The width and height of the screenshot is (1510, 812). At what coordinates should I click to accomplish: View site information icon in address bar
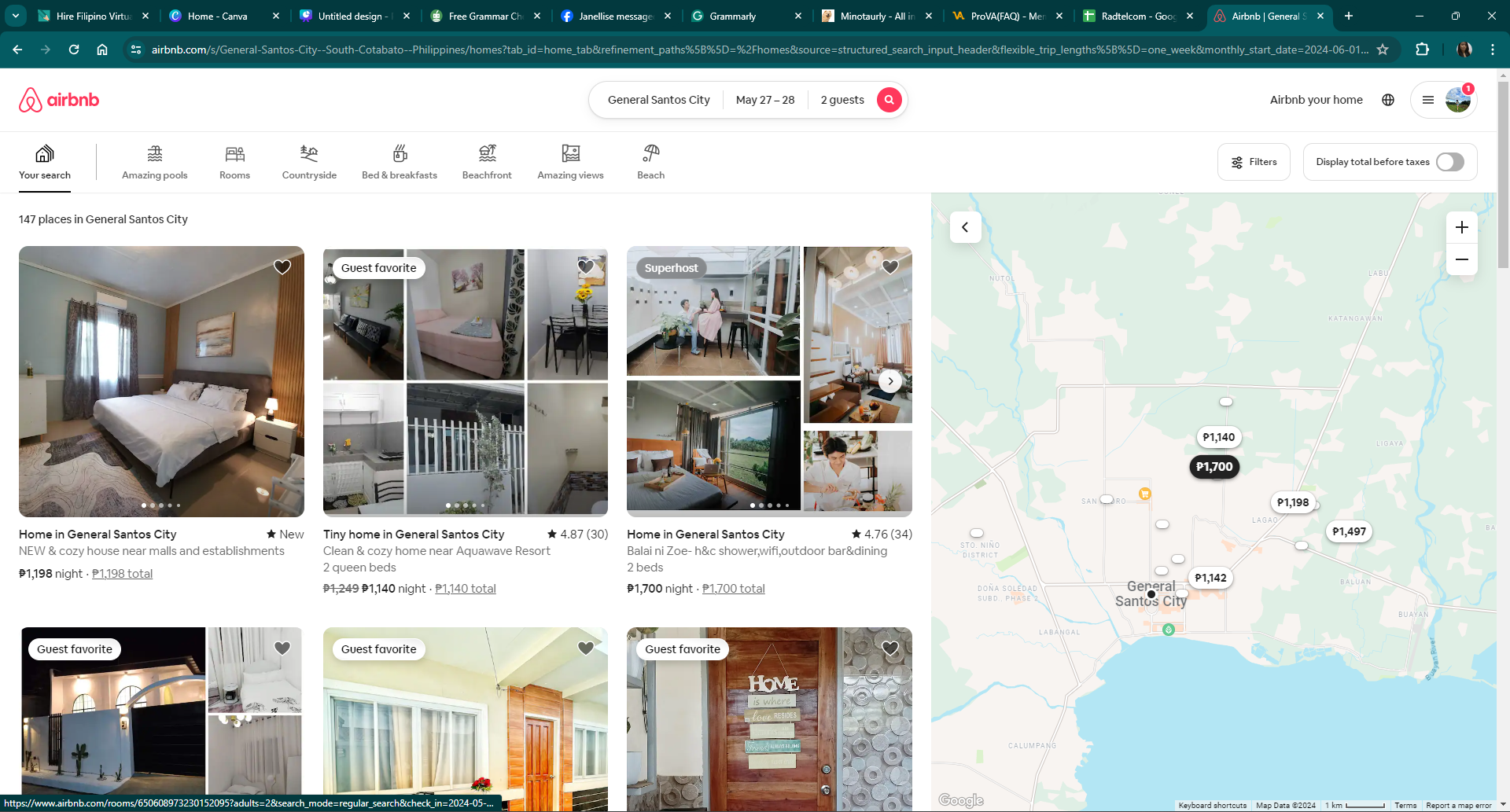point(136,50)
